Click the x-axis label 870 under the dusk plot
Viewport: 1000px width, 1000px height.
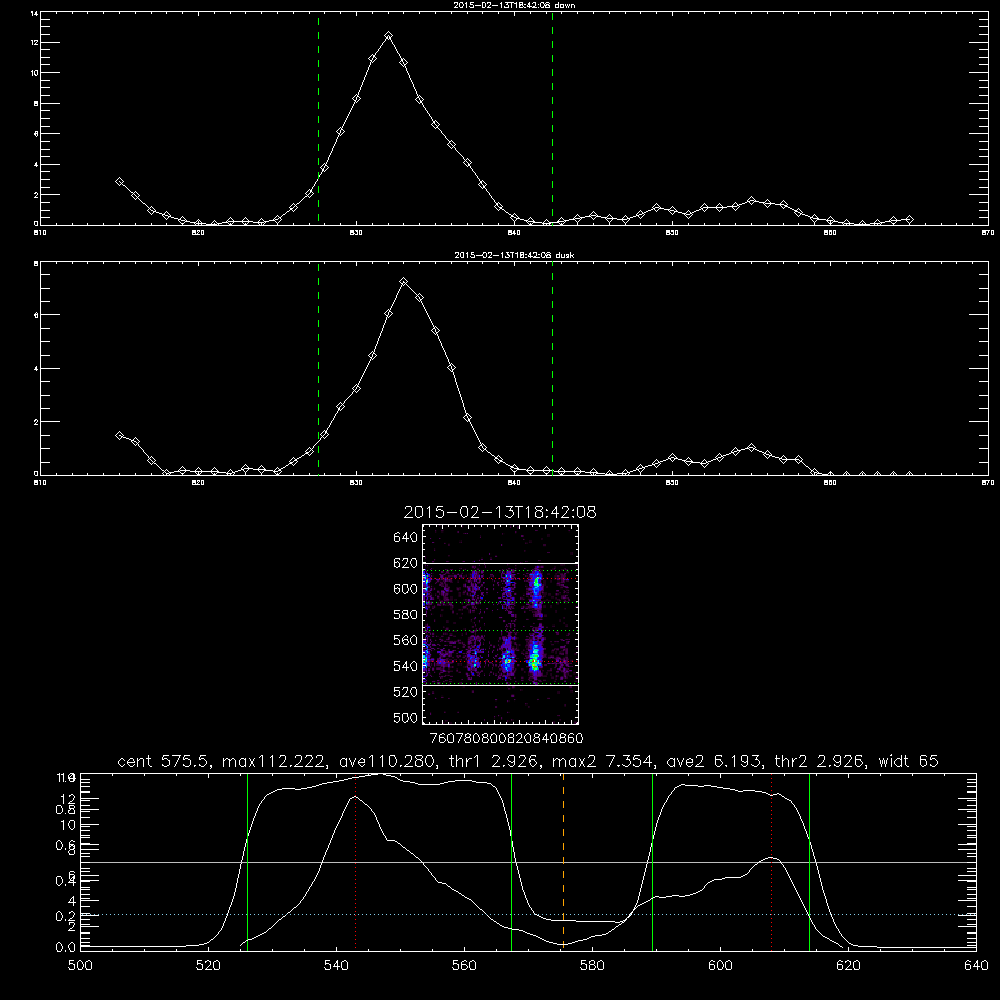coord(988,483)
